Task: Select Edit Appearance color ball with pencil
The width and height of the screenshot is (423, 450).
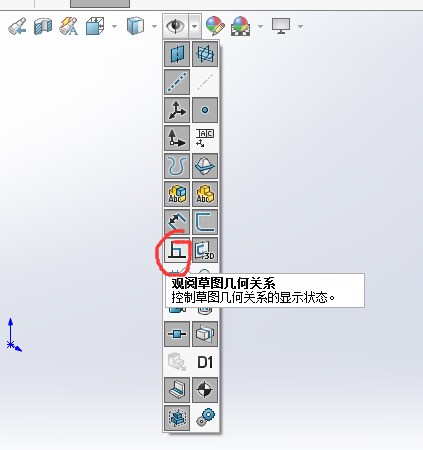Action: [x=215, y=26]
